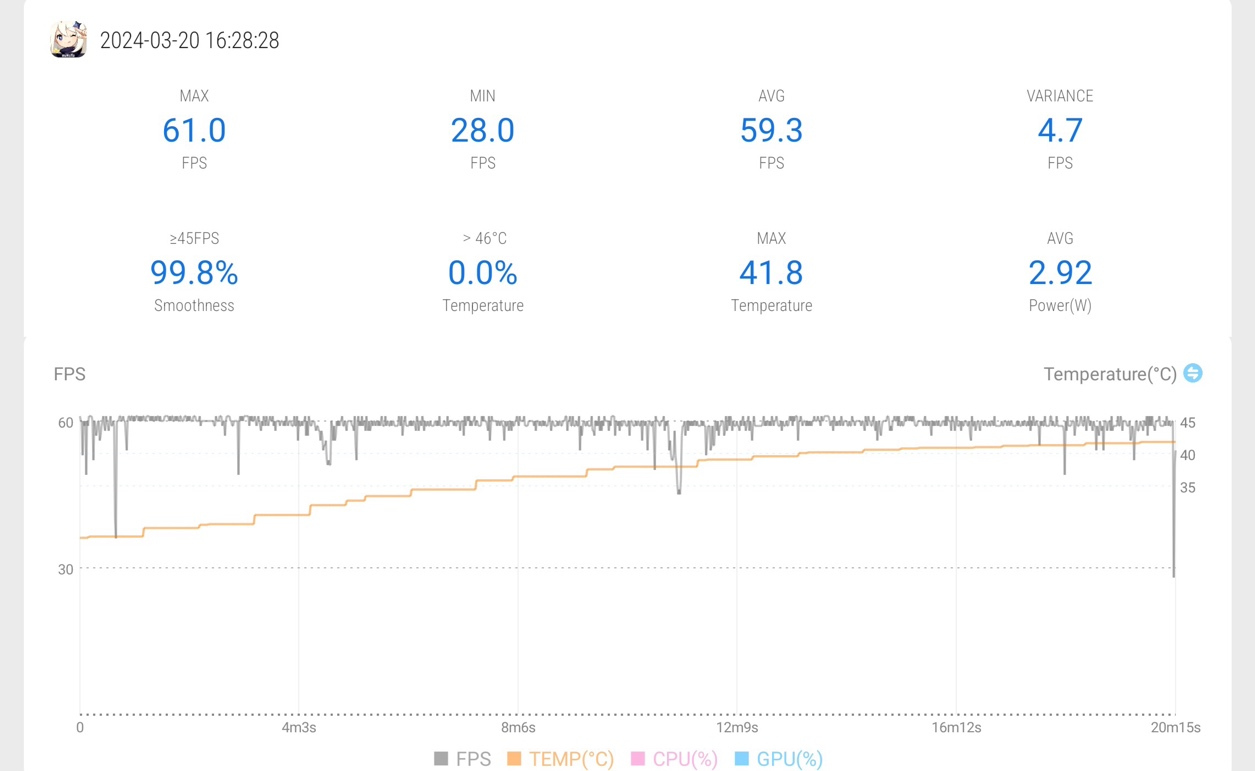Enable the CPU(%) series in the legend
The height and width of the screenshot is (771, 1255).
tap(674, 759)
